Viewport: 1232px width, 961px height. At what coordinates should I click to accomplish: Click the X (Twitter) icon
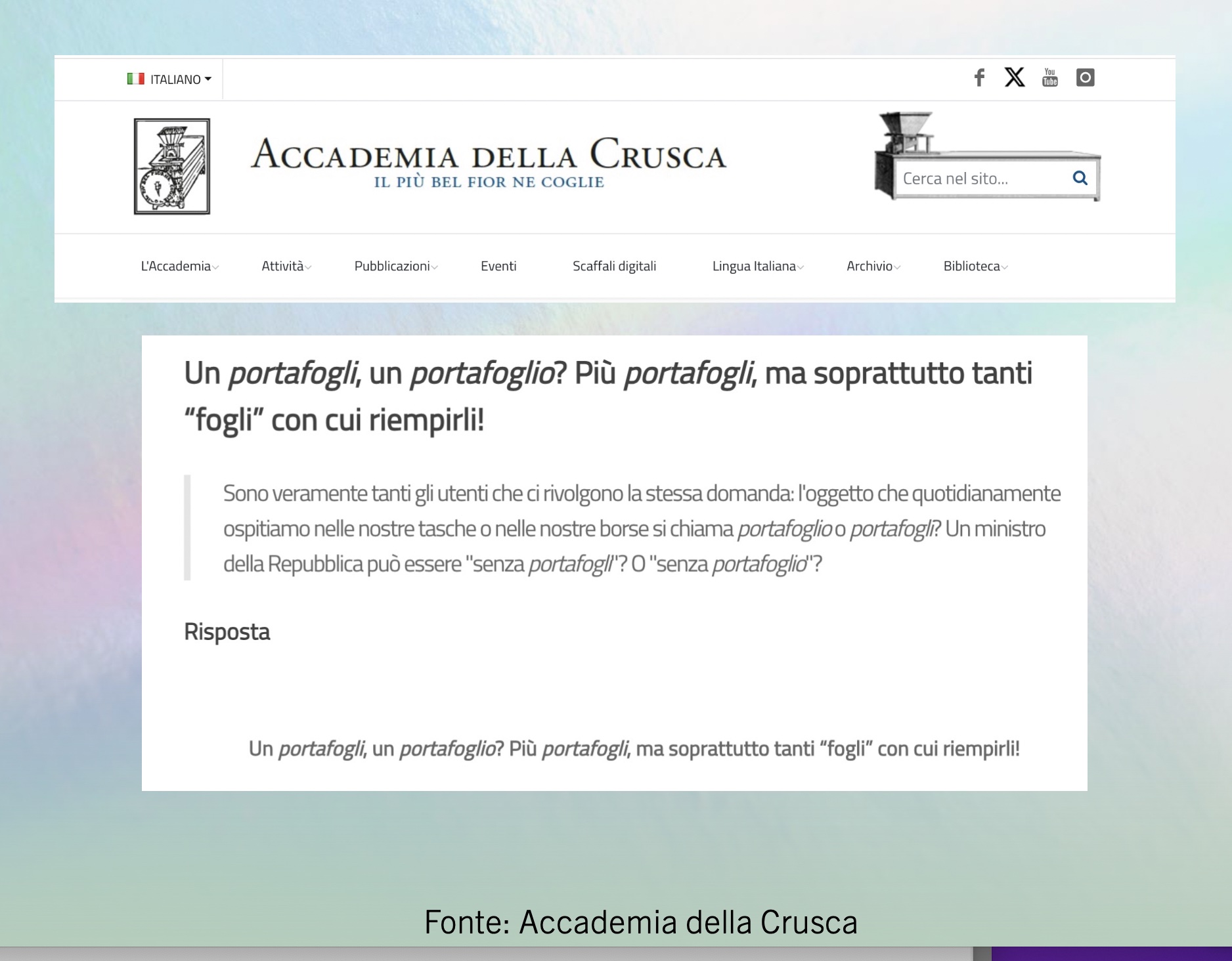pyautogui.click(x=1014, y=77)
